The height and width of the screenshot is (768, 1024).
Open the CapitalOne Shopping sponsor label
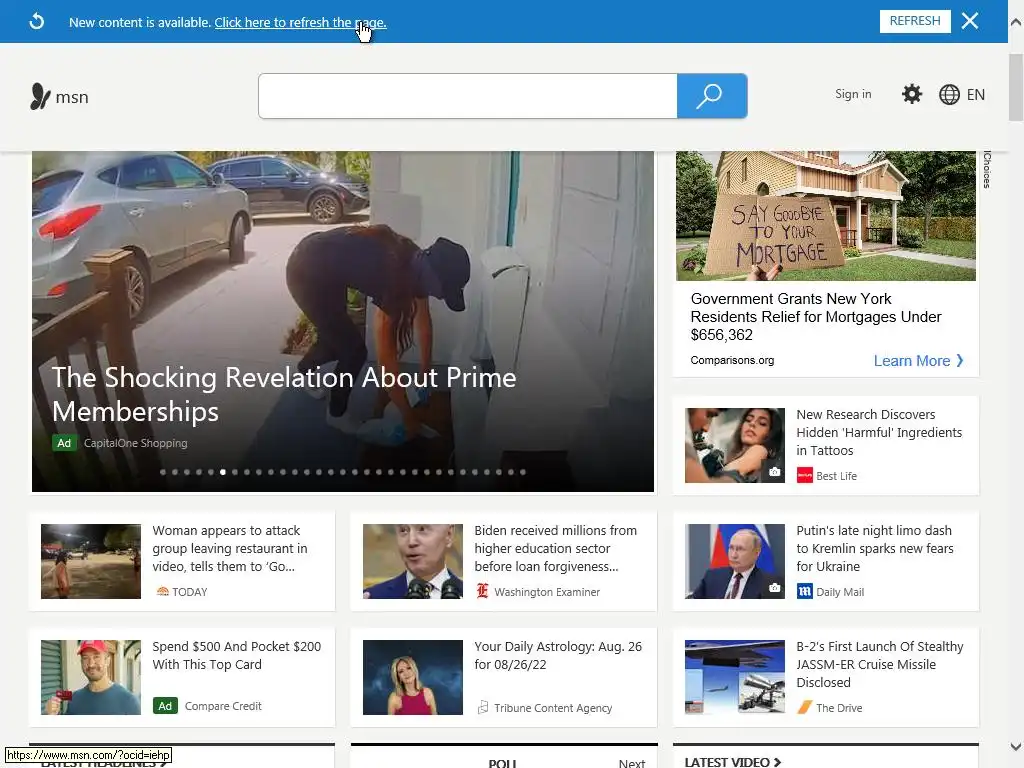136,443
